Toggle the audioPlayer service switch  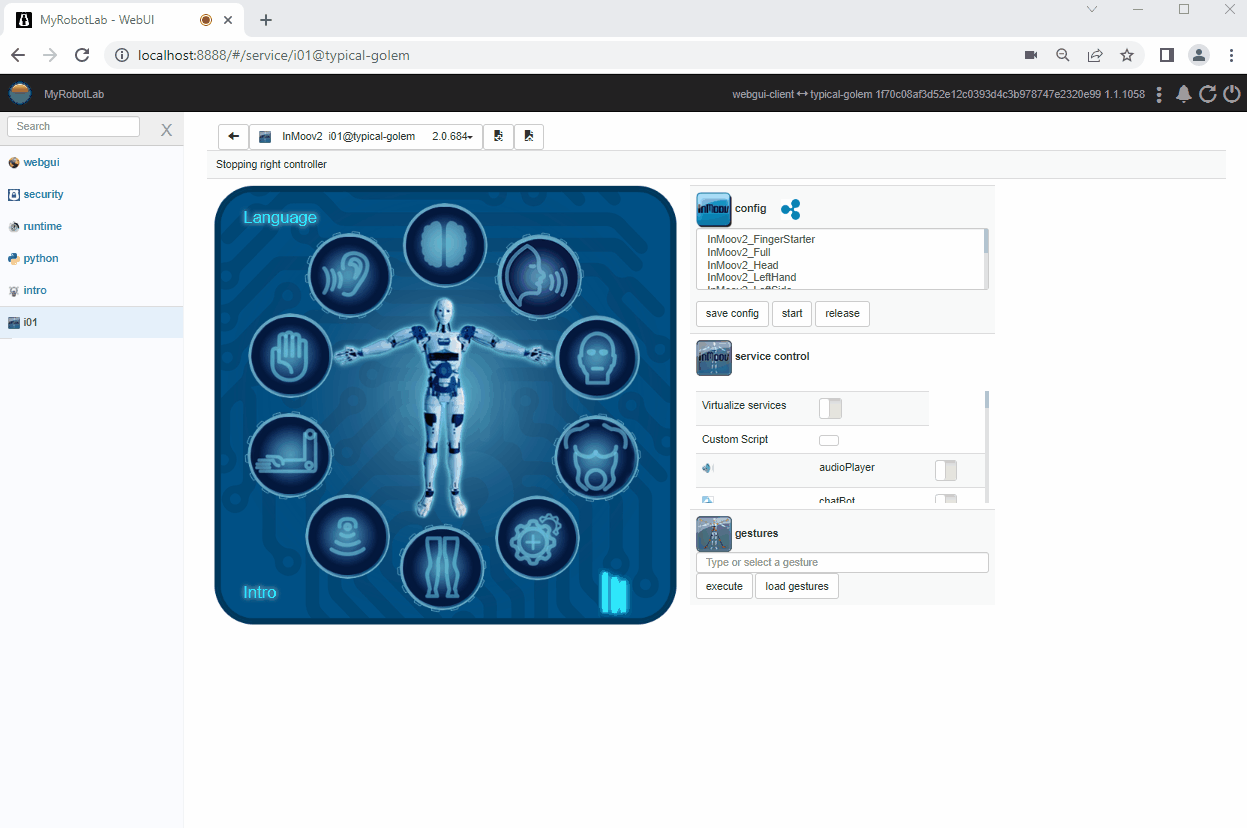tap(945, 470)
